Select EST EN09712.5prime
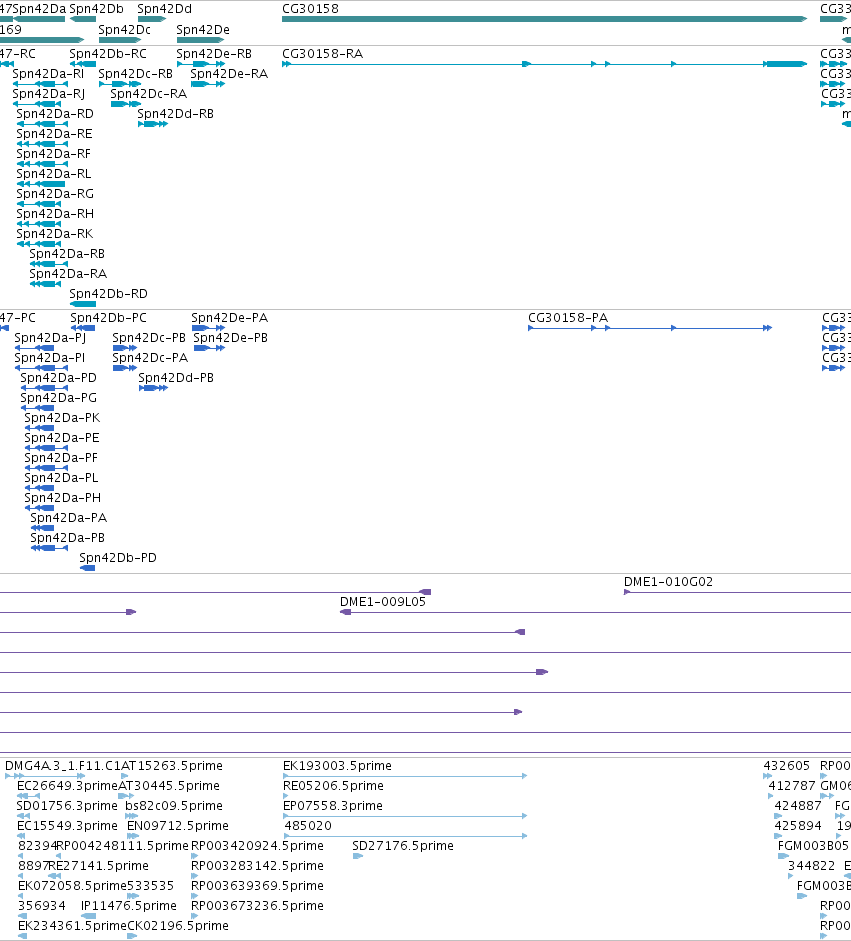The width and height of the screenshot is (851, 941). click(x=178, y=826)
